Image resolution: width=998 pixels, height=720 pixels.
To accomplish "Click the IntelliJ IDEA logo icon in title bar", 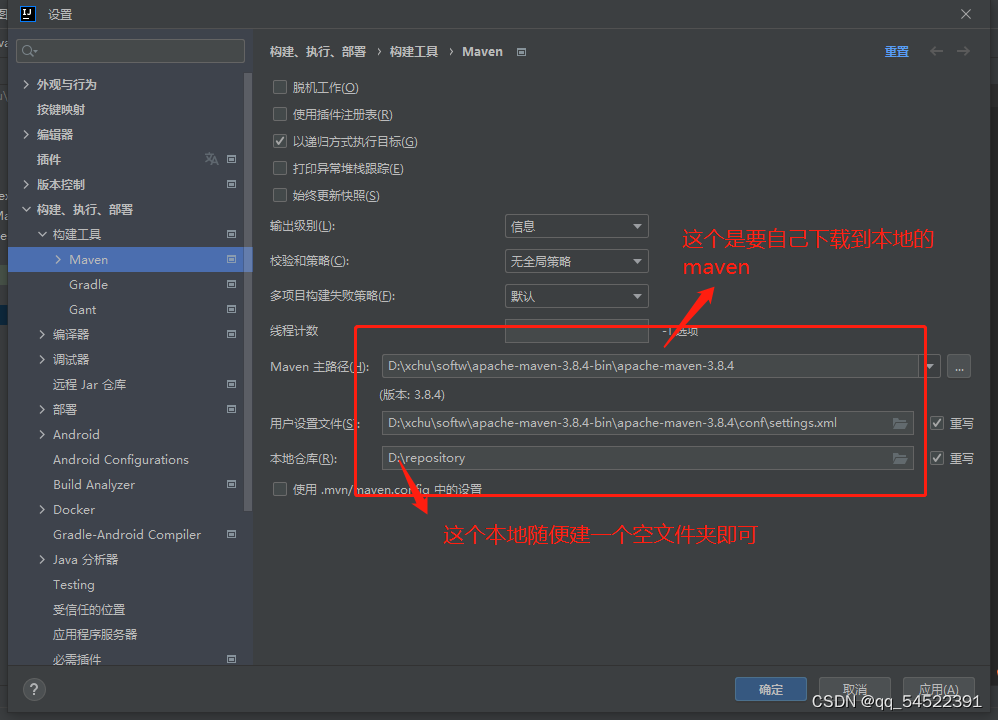I will point(27,13).
